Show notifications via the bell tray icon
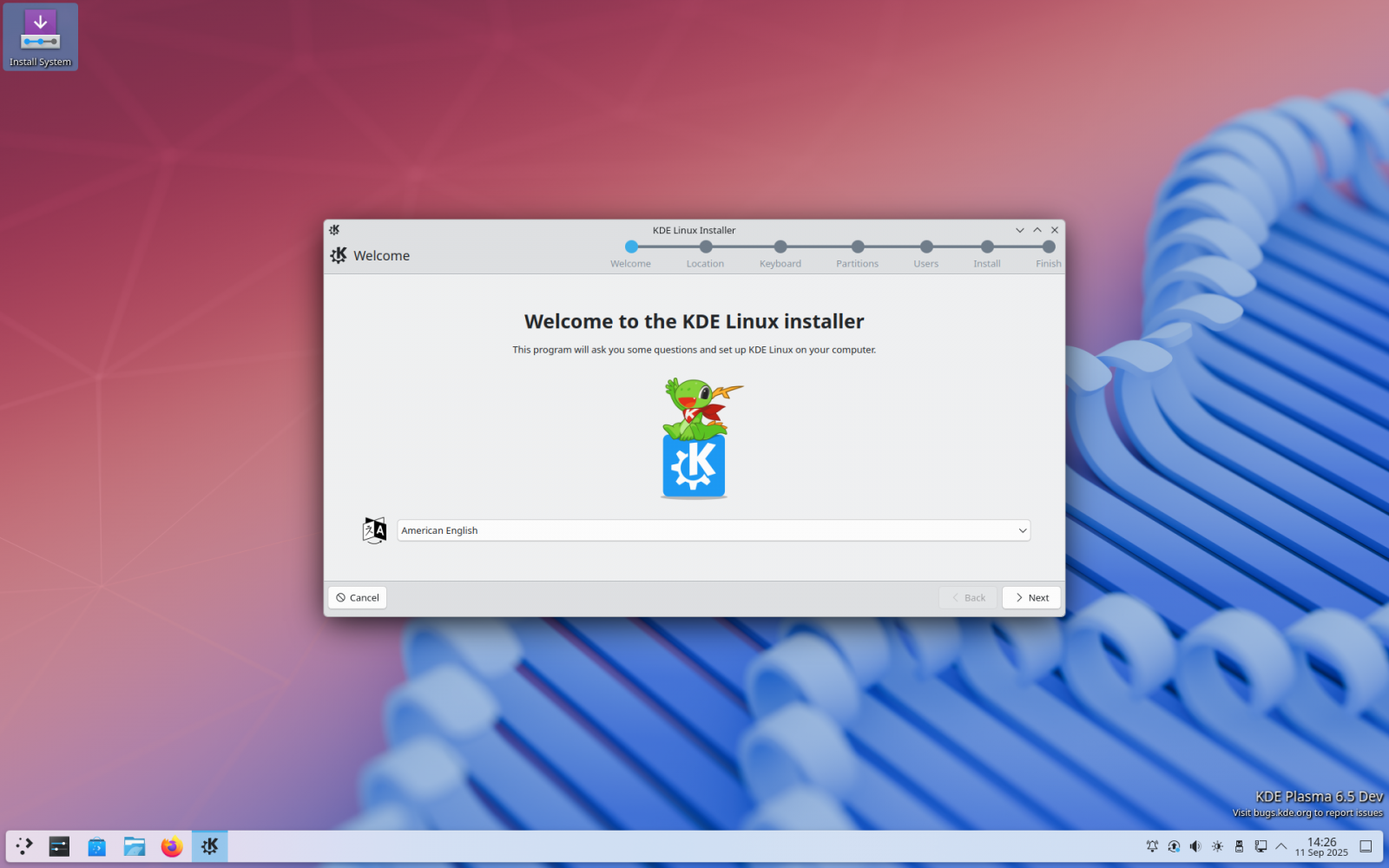1389x868 pixels. (1152, 846)
